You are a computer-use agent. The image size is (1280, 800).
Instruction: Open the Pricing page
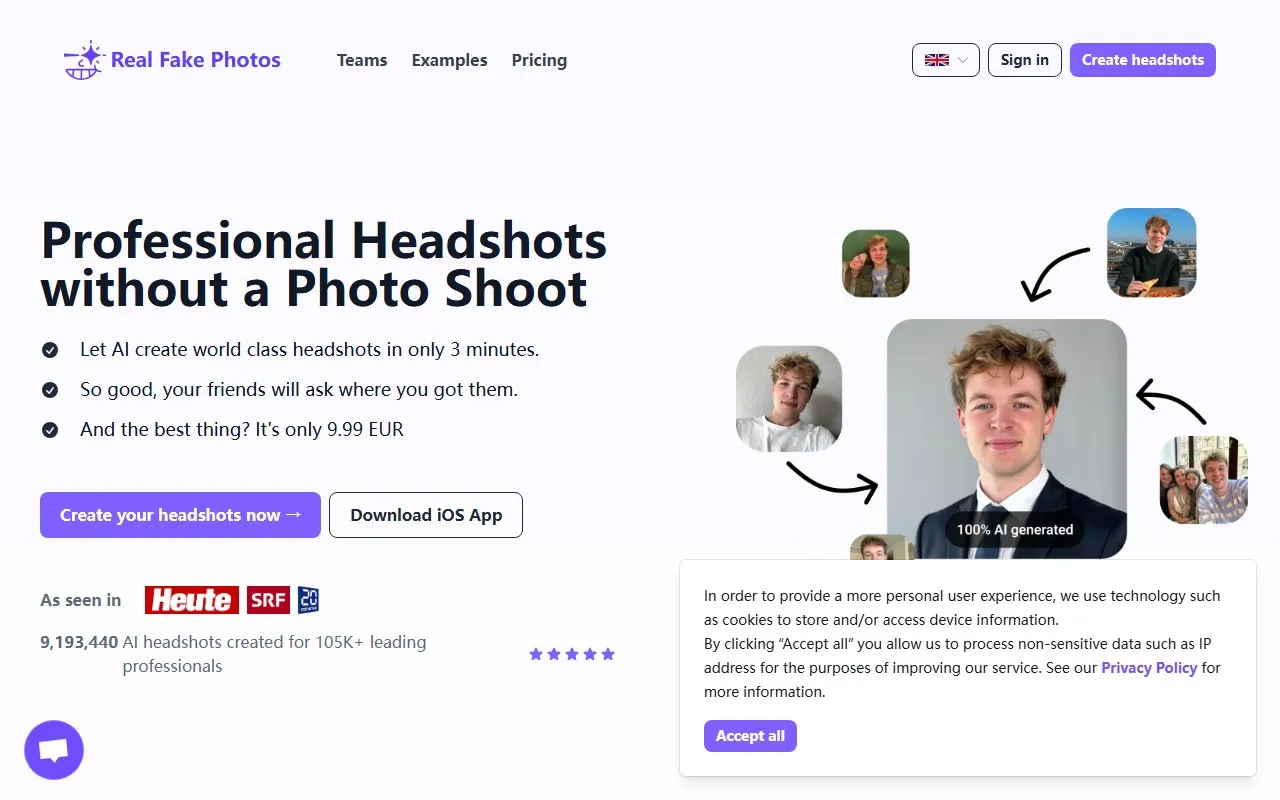tap(539, 60)
